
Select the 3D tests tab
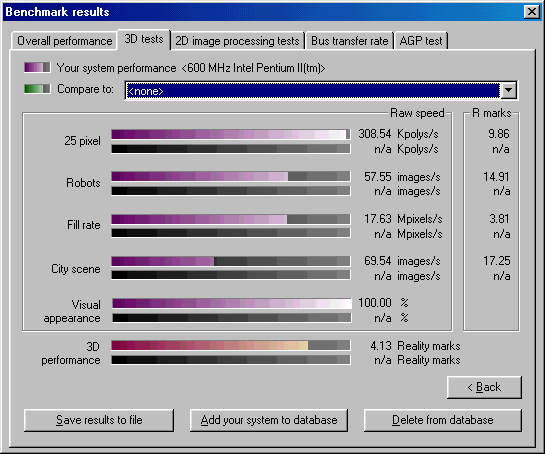144,39
